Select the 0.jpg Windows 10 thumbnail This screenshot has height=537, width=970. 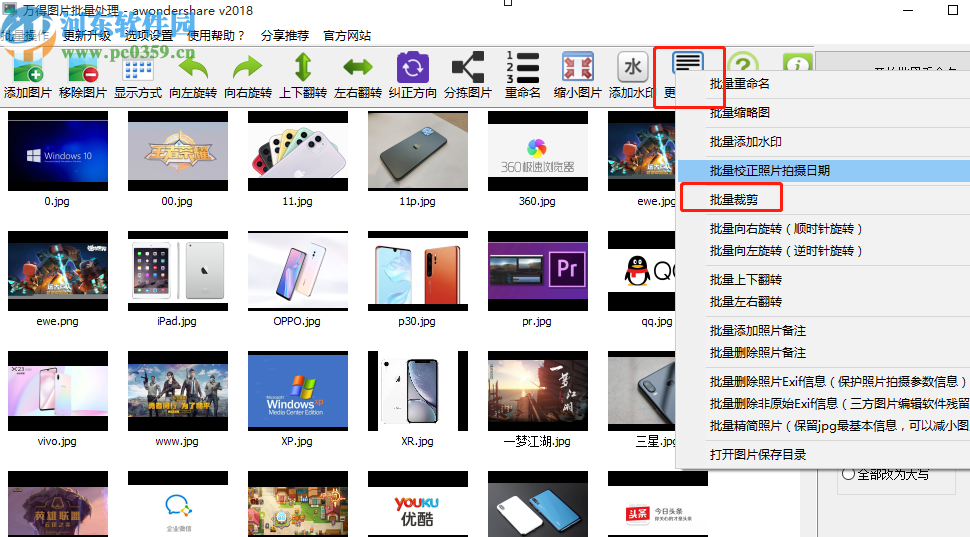(58, 151)
